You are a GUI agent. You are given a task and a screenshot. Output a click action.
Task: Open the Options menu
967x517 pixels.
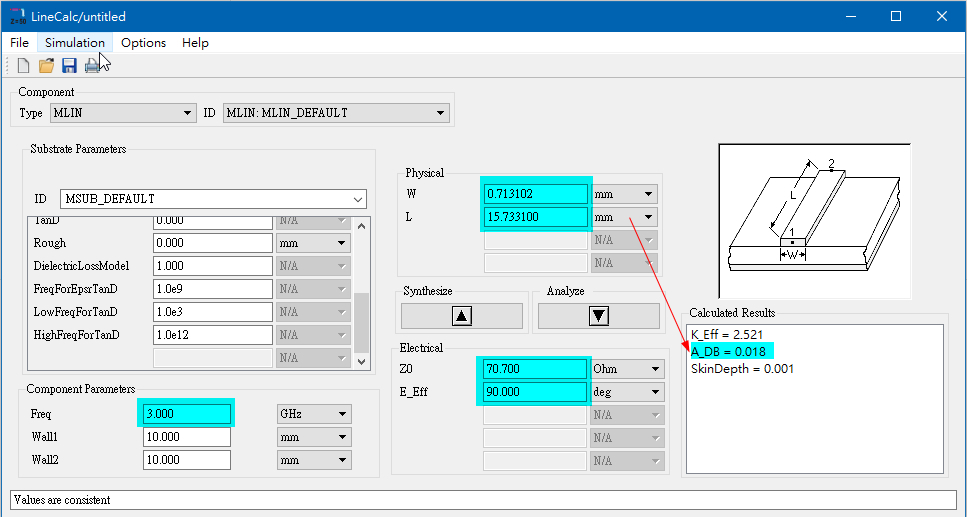(143, 43)
